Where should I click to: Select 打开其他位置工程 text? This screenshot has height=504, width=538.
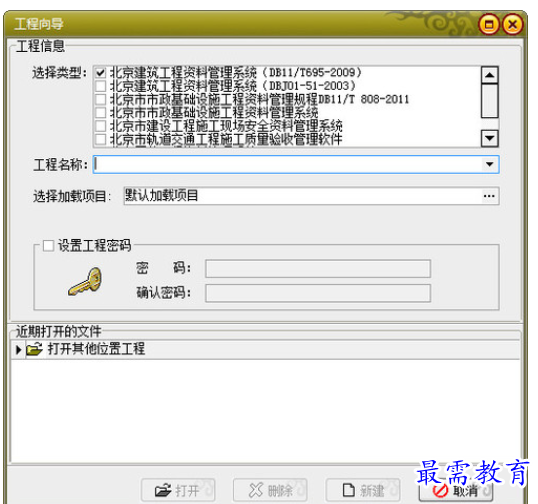coord(96,349)
